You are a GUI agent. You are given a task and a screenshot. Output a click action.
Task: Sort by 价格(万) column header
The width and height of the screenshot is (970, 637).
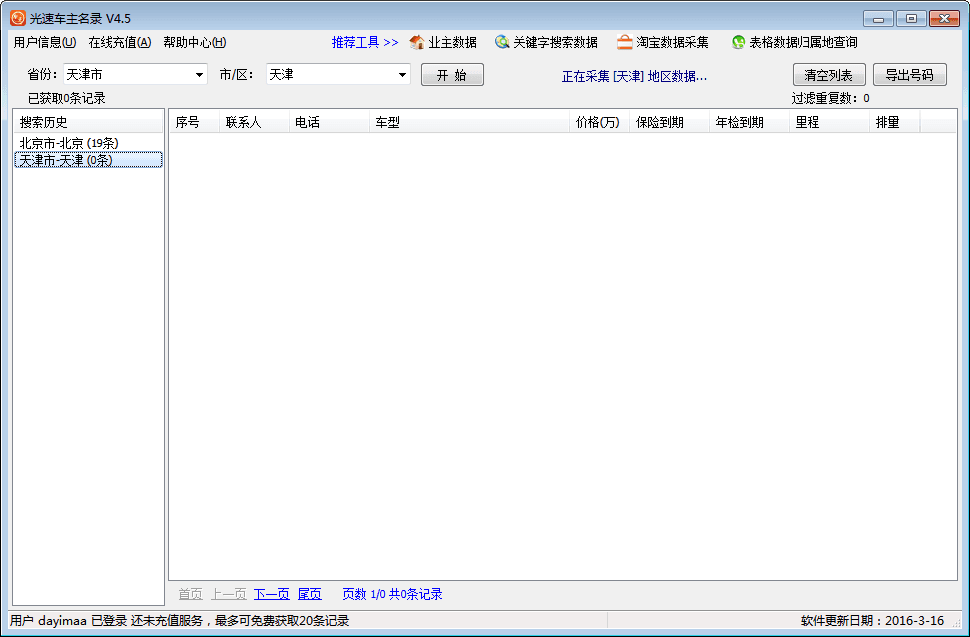[x=598, y=122]
